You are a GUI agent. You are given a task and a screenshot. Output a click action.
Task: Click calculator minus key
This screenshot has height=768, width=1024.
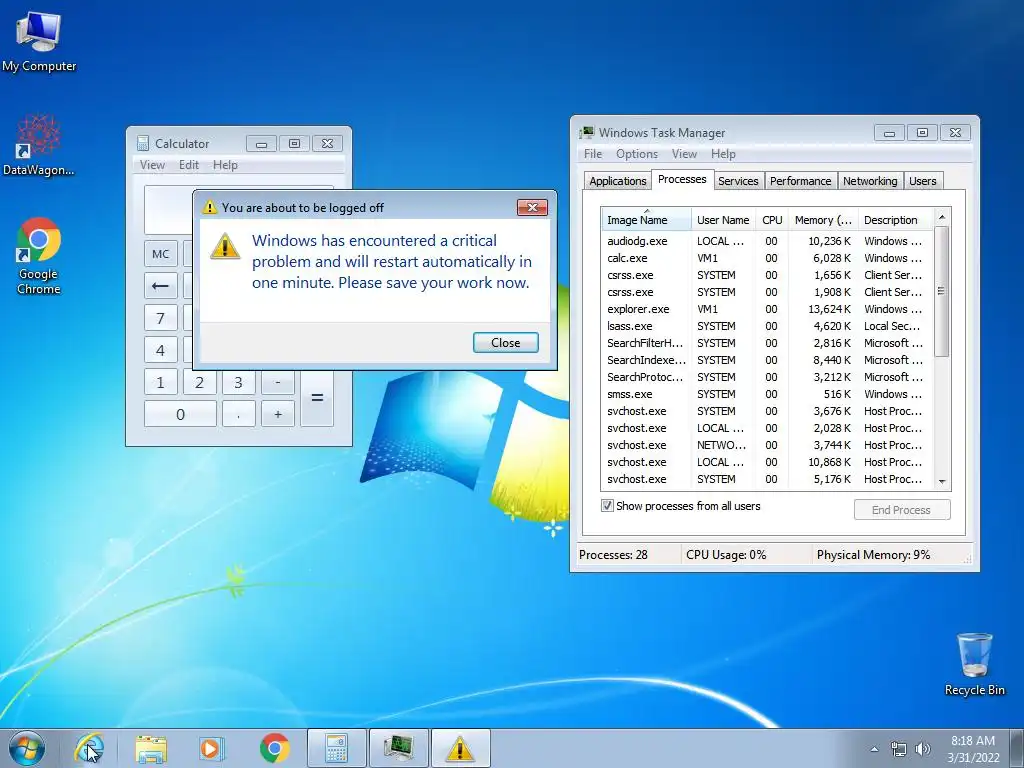click(278, 382)
